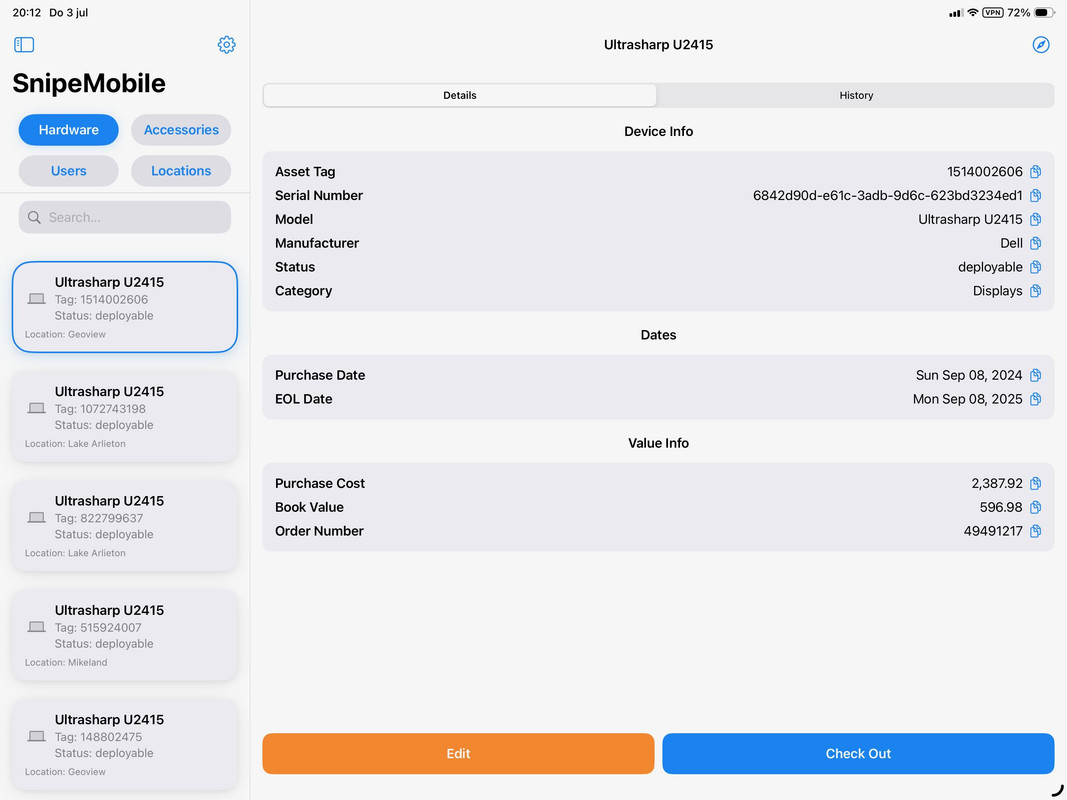The image size is (1067, 800).
Task: Open the Users category
Action: pyautogui.click(x=69, y=171)
